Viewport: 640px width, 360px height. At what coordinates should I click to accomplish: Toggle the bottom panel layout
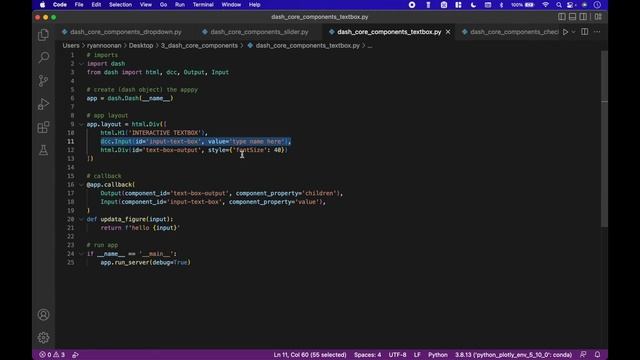[x=572, y=17]
